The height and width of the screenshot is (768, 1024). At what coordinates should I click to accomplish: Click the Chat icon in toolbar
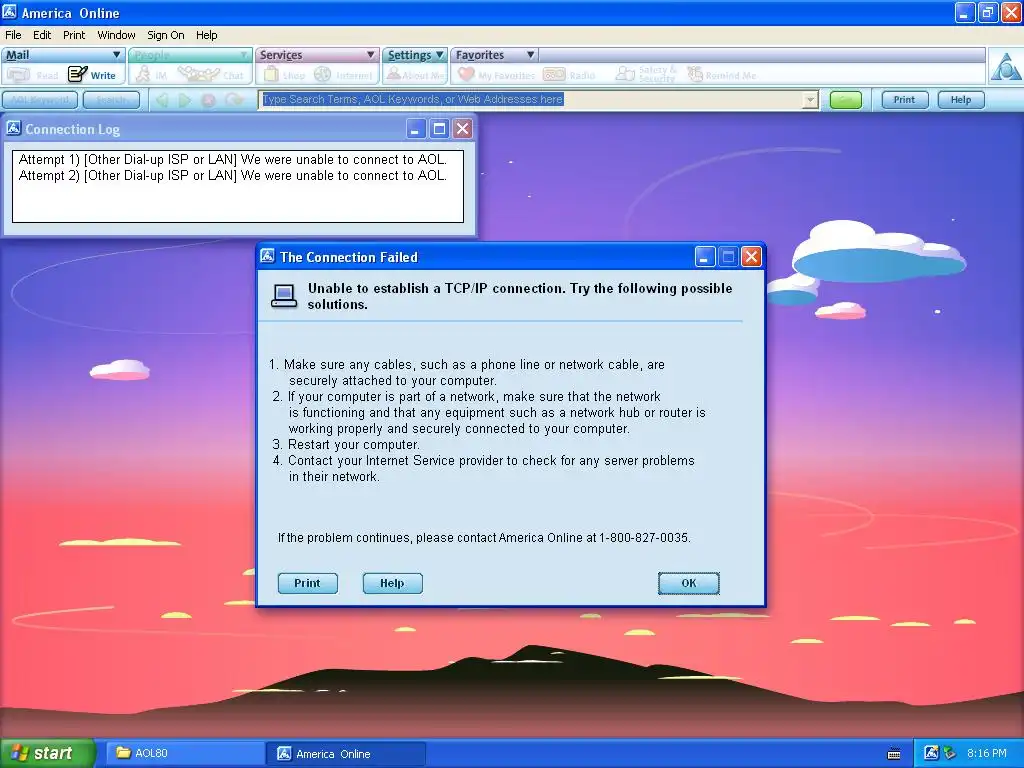pos(199,74)
